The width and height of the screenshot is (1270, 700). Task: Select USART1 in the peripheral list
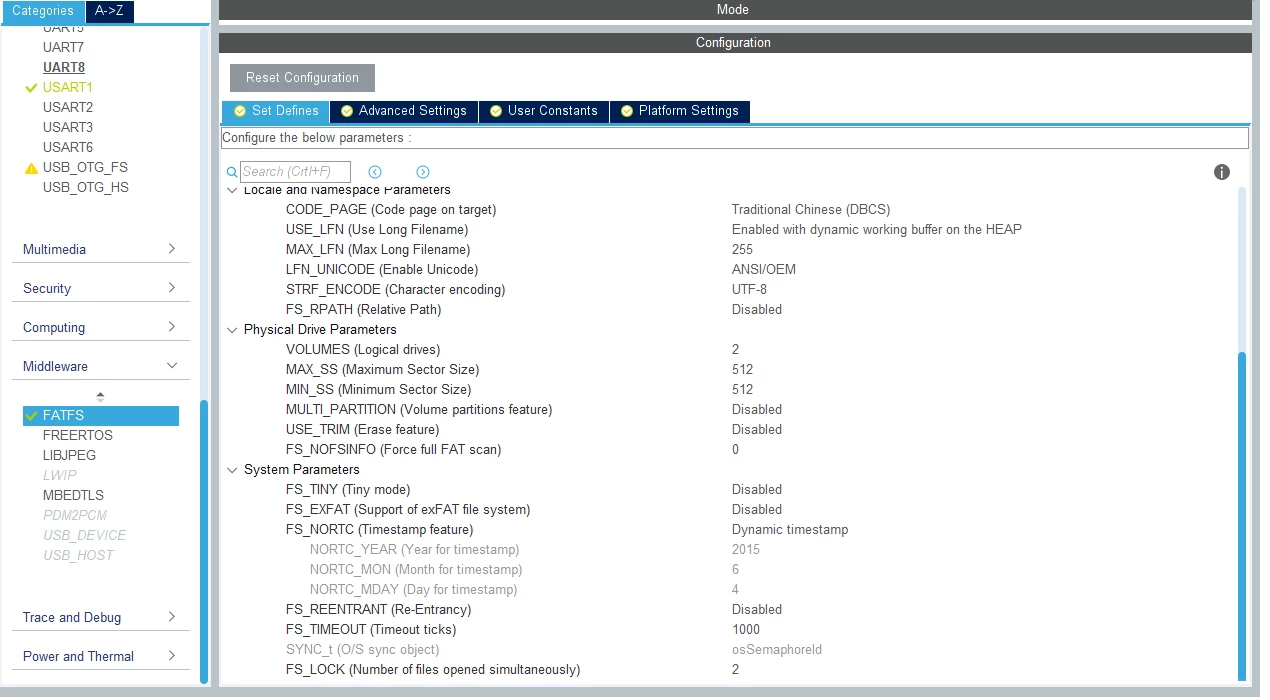[67, 87]
